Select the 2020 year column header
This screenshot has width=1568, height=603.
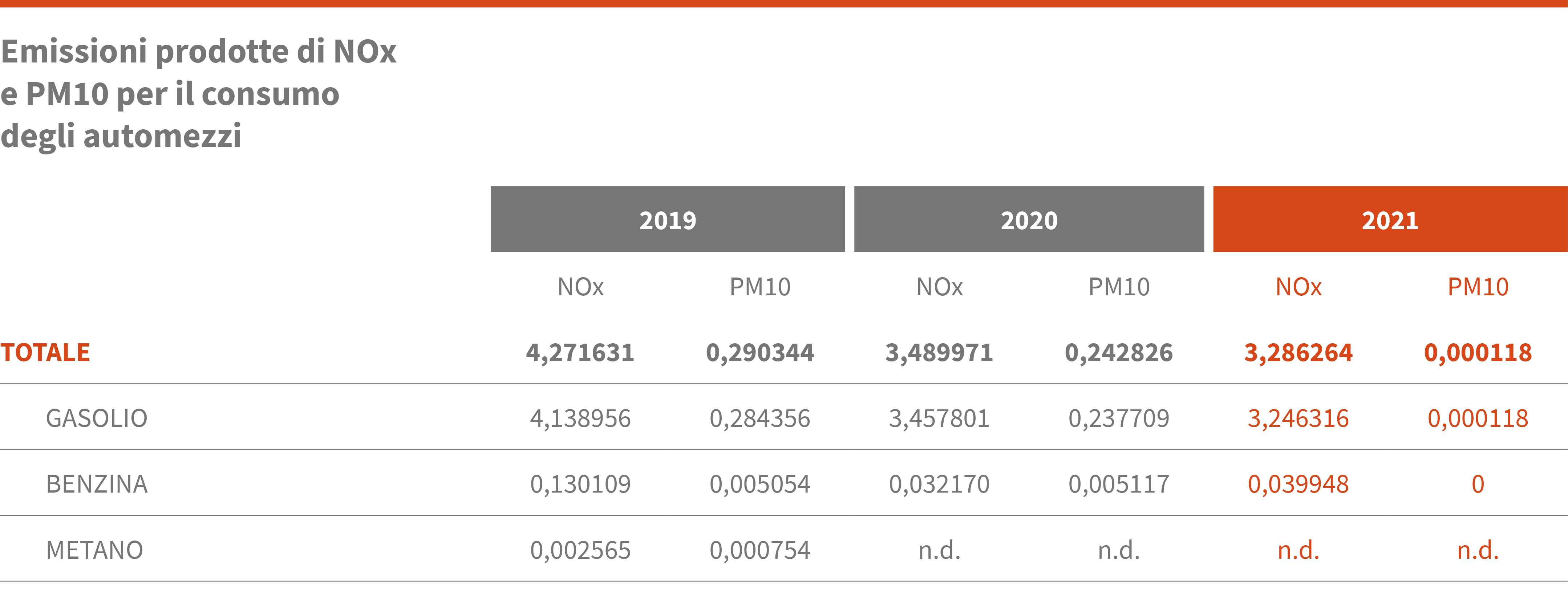tap(1029, 220)
